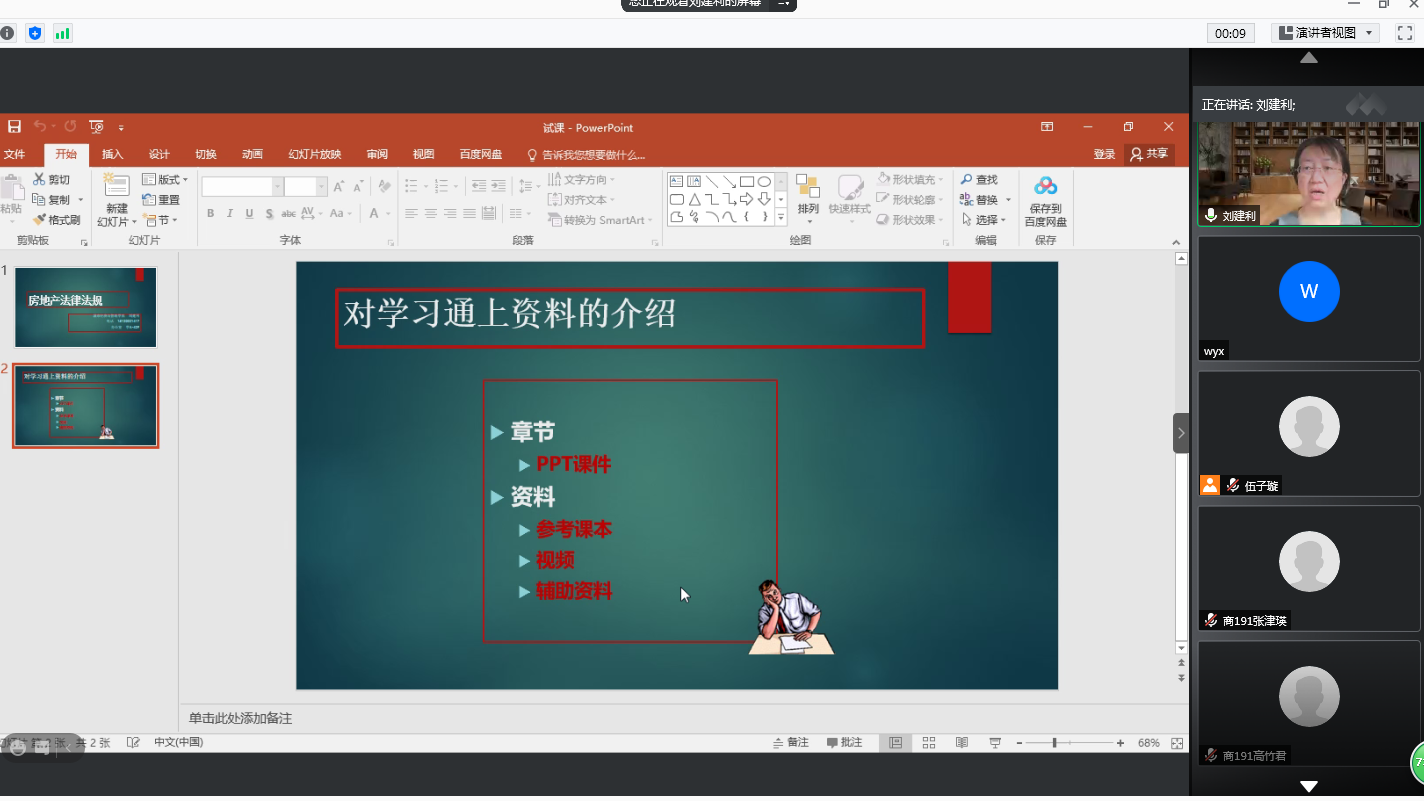Open the Arrange (排列) tool
The width and height of the screenshot is (1424, 801).
(807, 196)
